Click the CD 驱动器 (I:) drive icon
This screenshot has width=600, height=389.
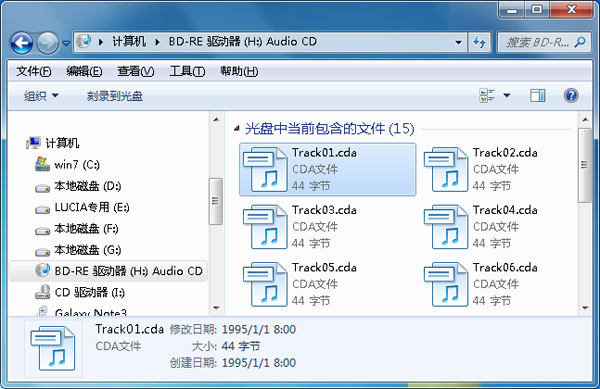(x=42, y=292)
